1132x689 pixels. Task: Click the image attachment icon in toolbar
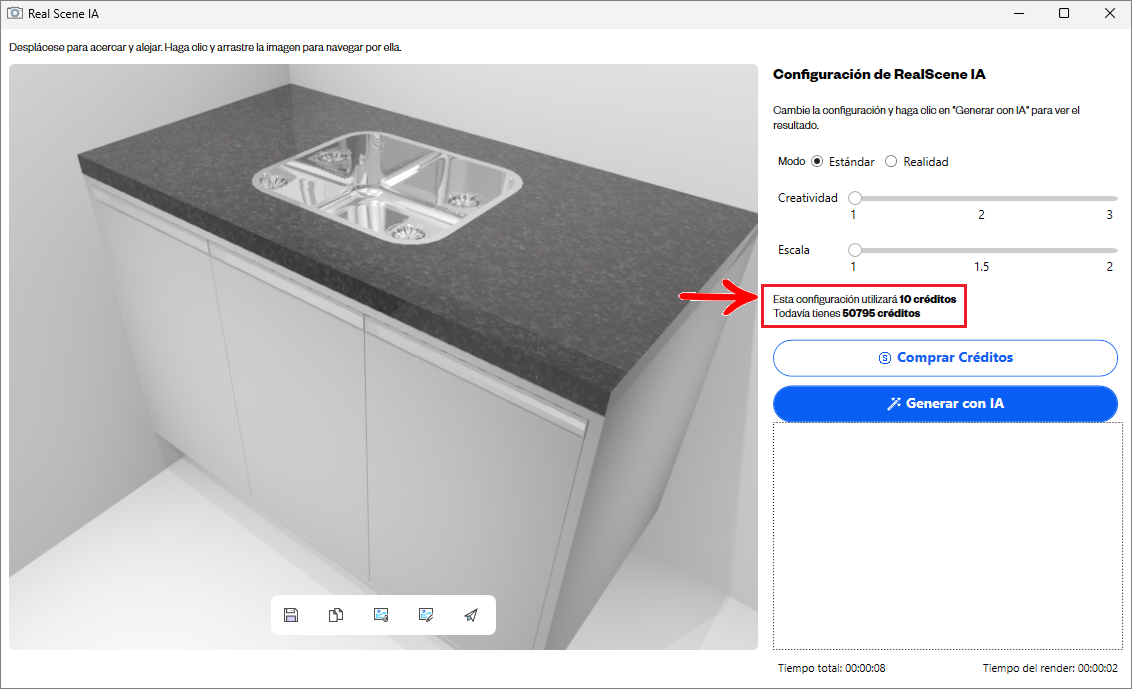pos(381,615)
